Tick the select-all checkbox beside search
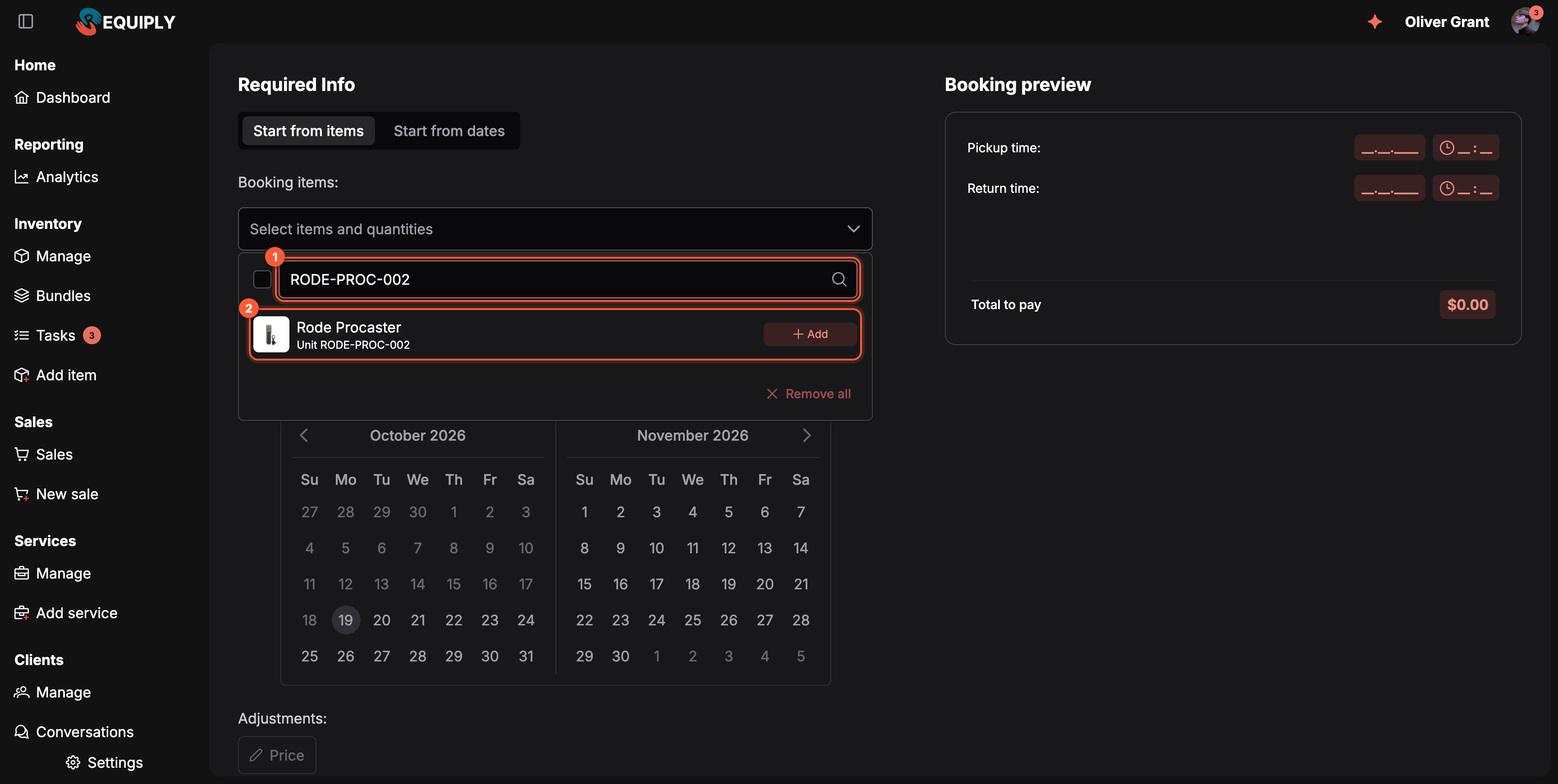This screenshot has width=1558, height=784. pos(262,278)
